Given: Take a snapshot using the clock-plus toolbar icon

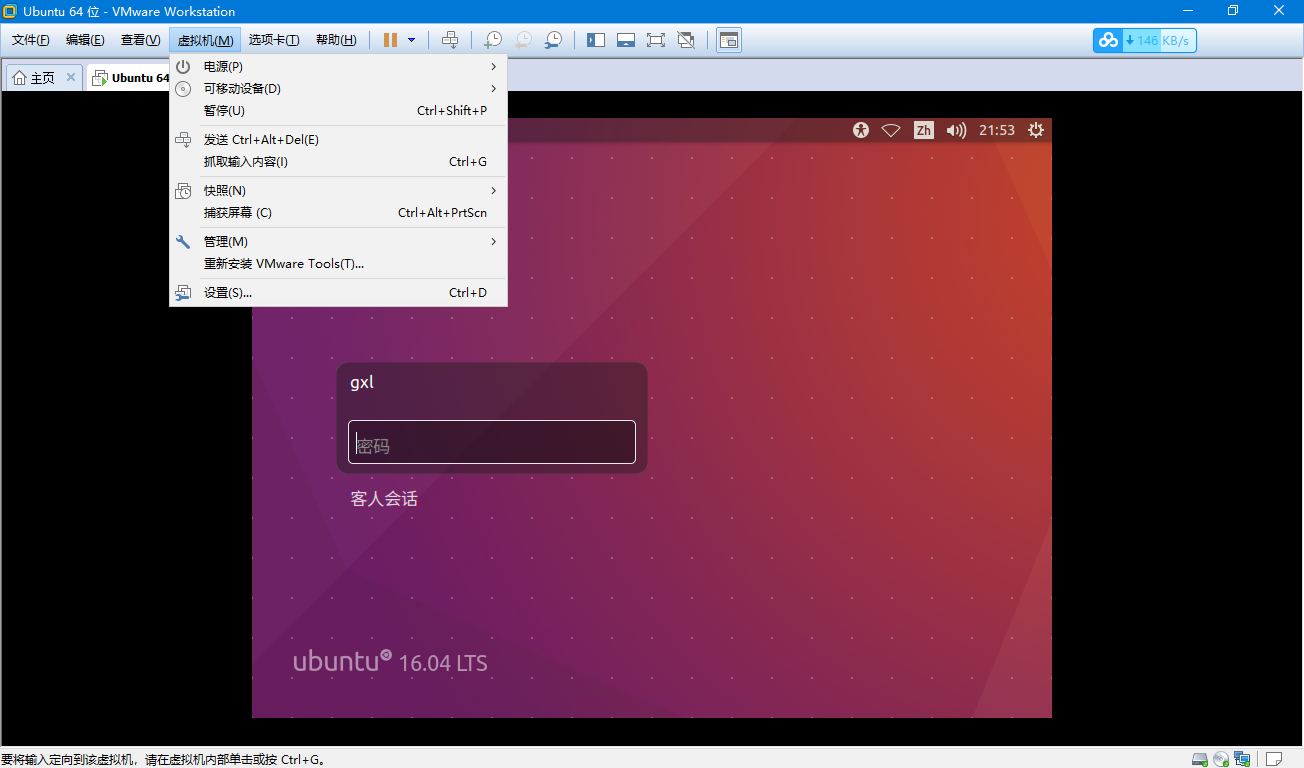Looking at the screenshot, I should [x=493, y=40].
